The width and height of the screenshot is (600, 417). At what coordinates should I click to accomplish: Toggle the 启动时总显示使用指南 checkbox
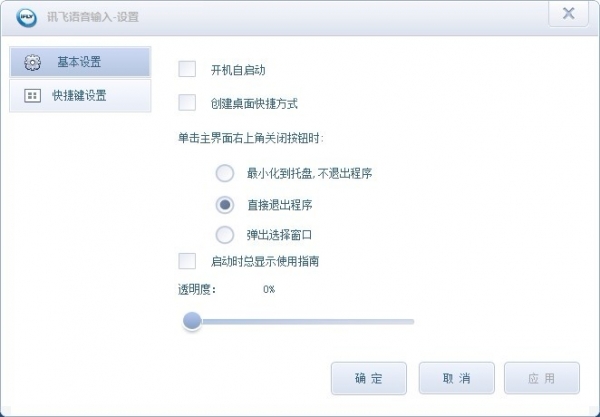(186, 261)
